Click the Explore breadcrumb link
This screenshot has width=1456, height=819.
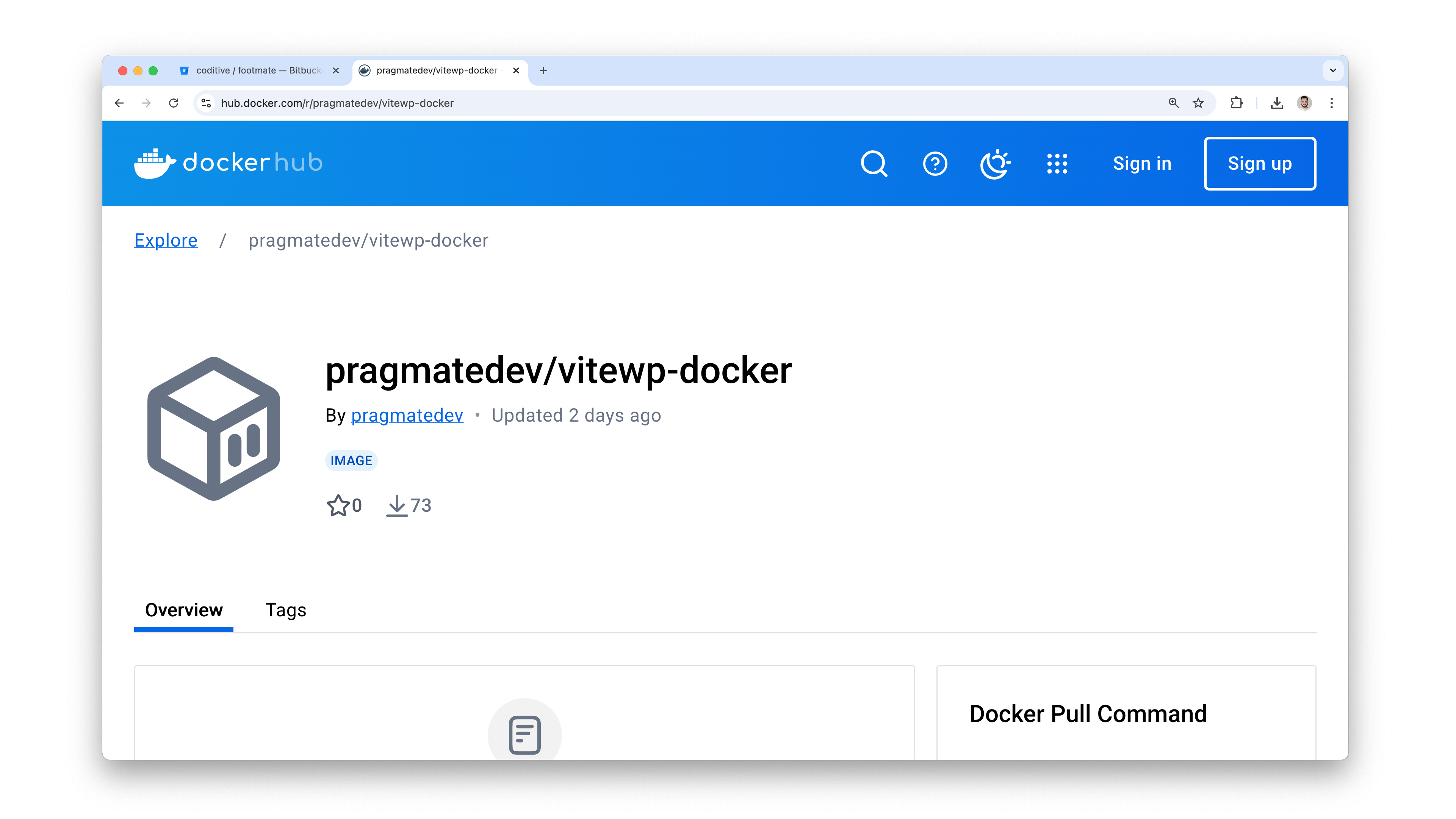166,241
